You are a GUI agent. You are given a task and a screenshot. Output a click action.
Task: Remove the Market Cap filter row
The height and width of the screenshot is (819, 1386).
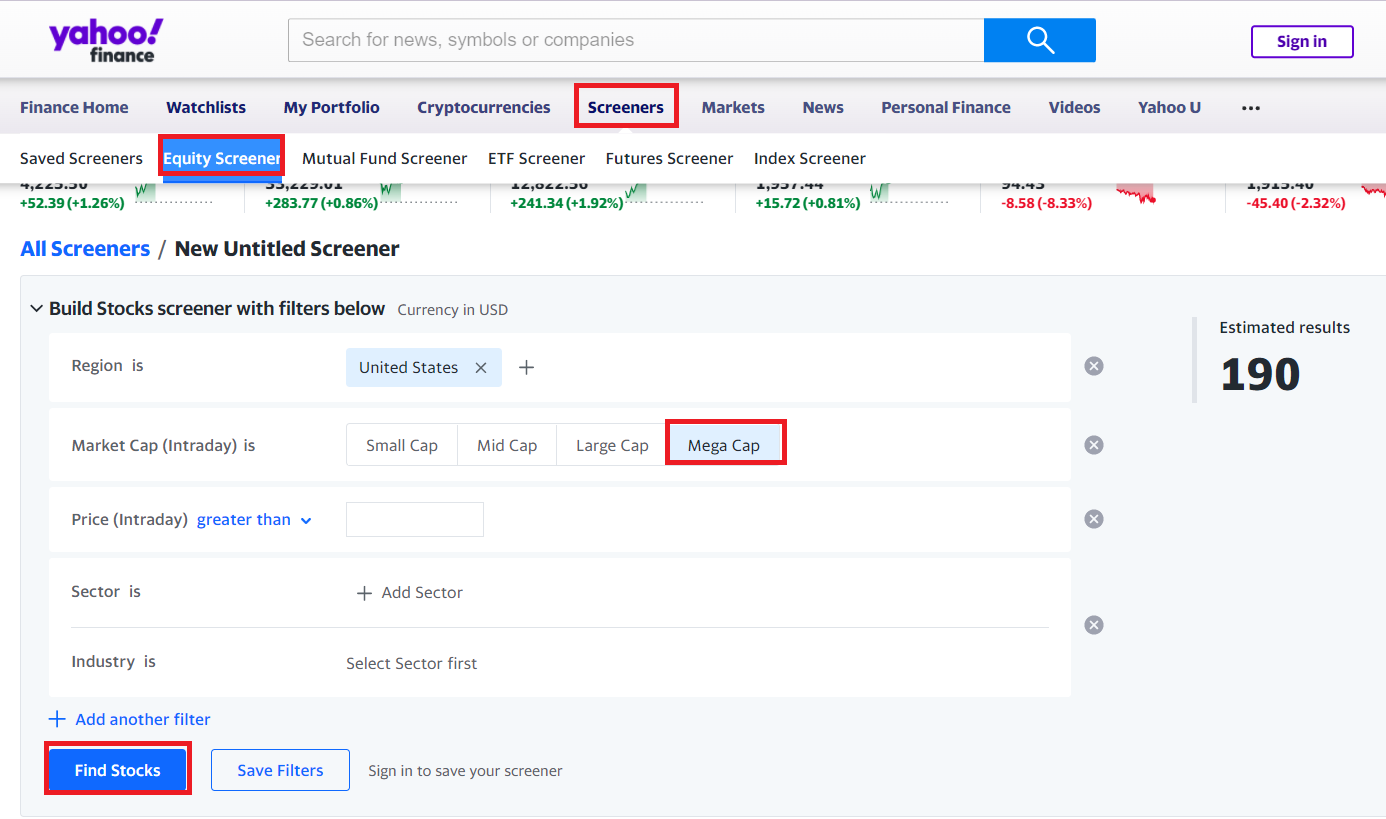point(1094,445)
